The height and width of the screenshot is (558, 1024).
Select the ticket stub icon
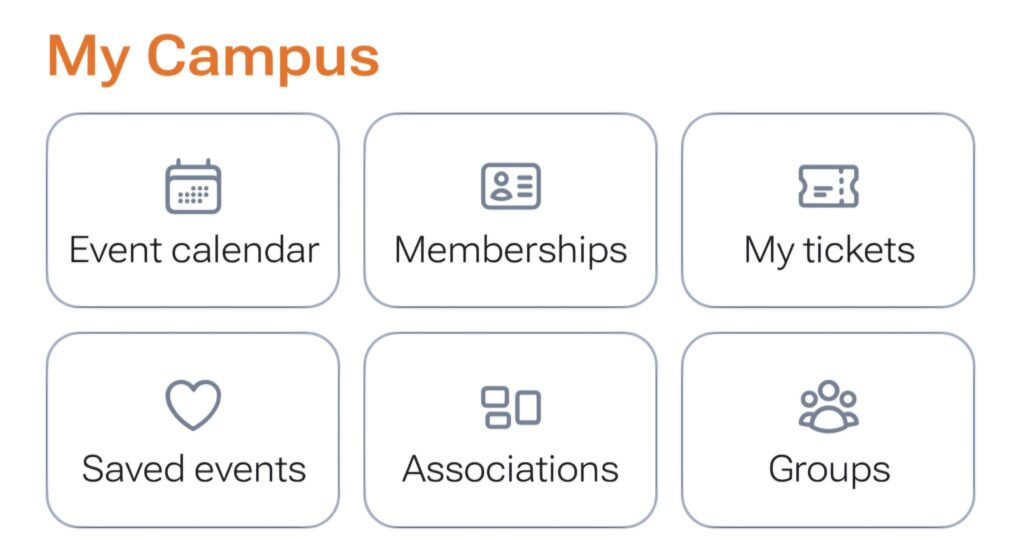point(828,186)
